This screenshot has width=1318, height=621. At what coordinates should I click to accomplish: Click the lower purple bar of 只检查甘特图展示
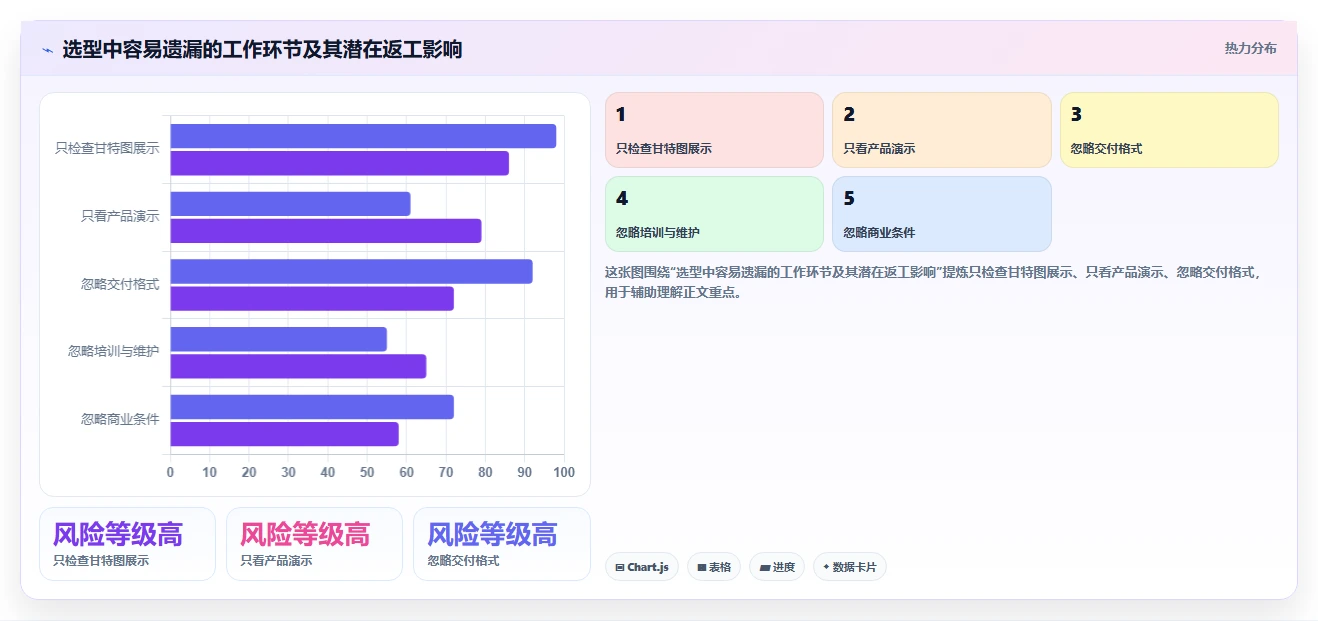coord(340,163)
